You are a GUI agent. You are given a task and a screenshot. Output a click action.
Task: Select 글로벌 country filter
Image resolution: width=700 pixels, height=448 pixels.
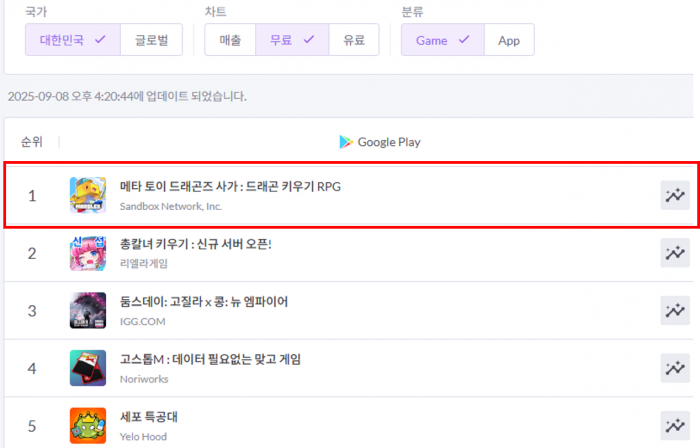(x=151, y=40)
